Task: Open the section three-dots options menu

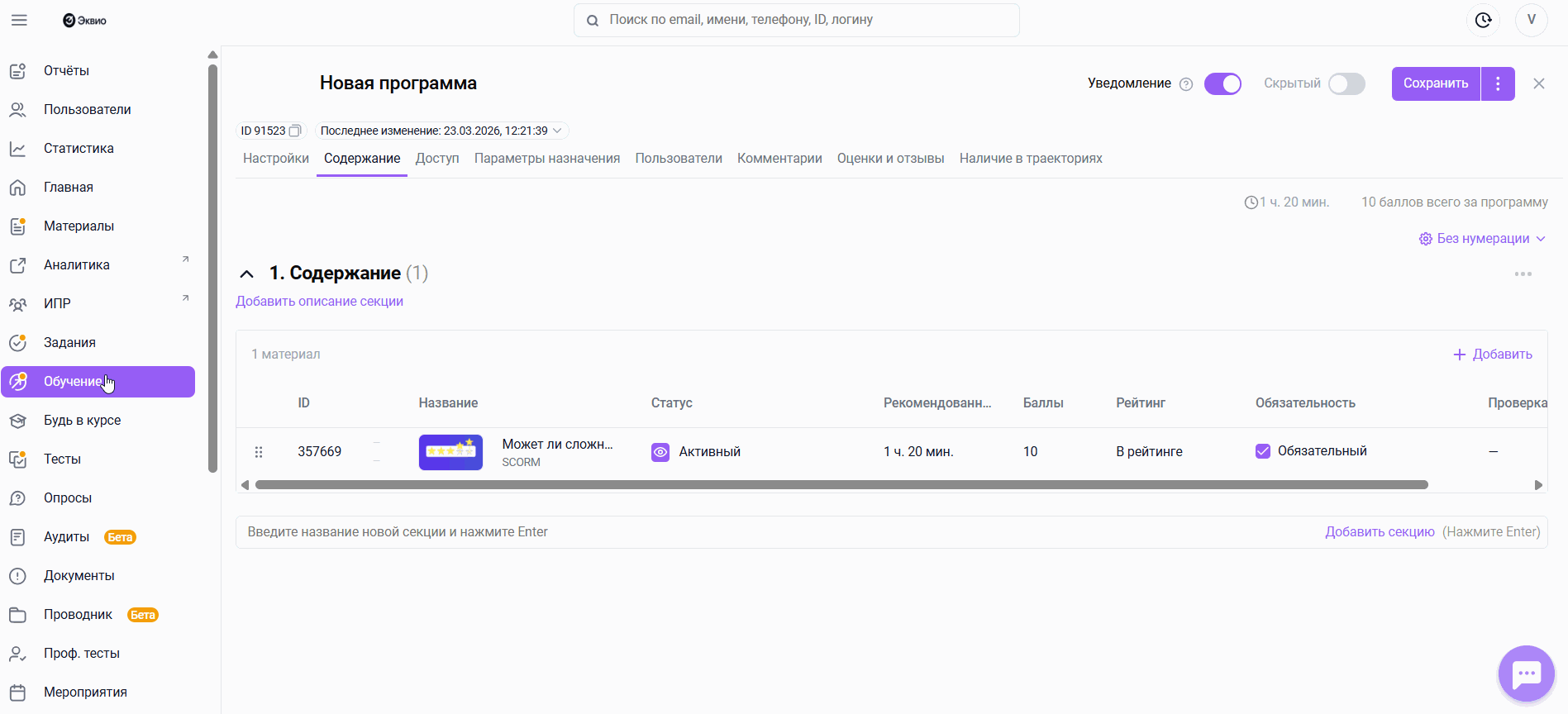Action: coord(1523,274)
